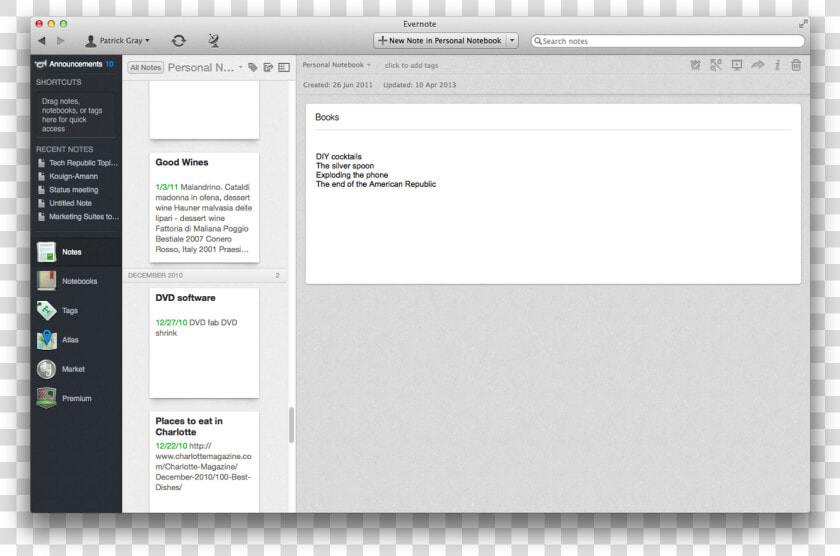The width and height of the screenshot is (840, 556).
Task: Click the DECEMBER 2010 section header
Action: pyautogui.click(x=204, y=275)
